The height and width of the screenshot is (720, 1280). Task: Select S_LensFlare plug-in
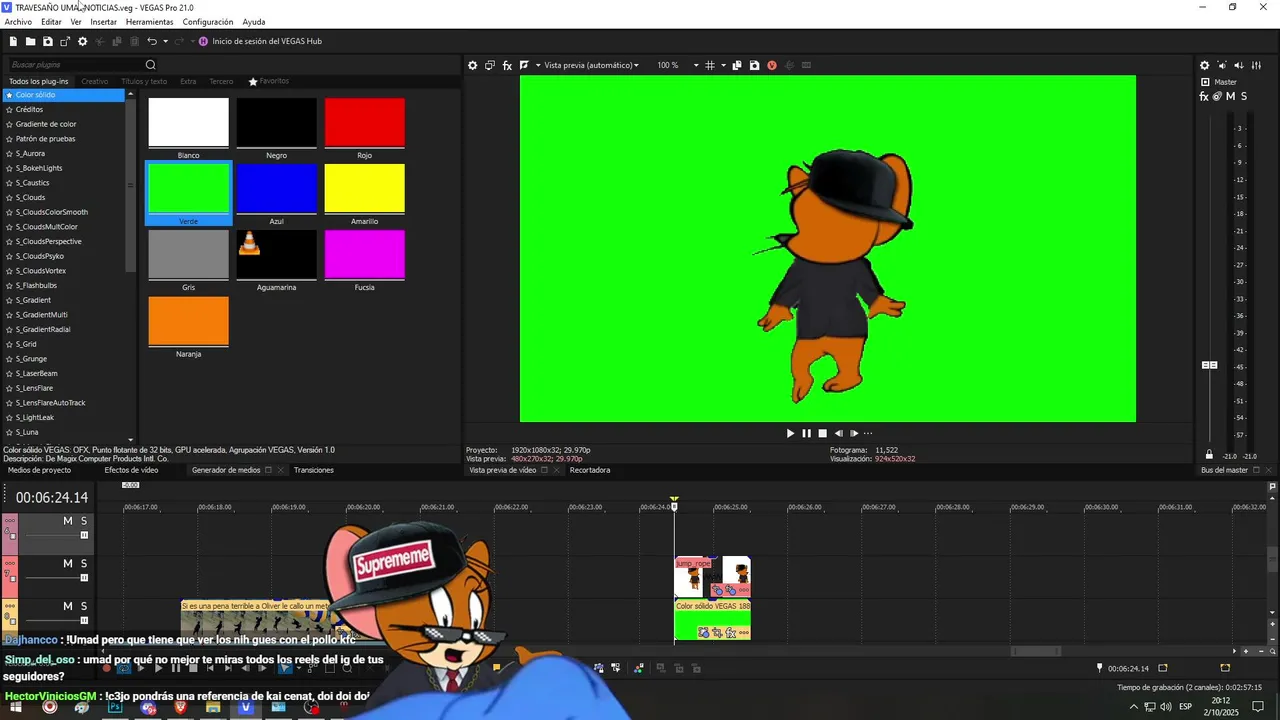coord(34,388)
